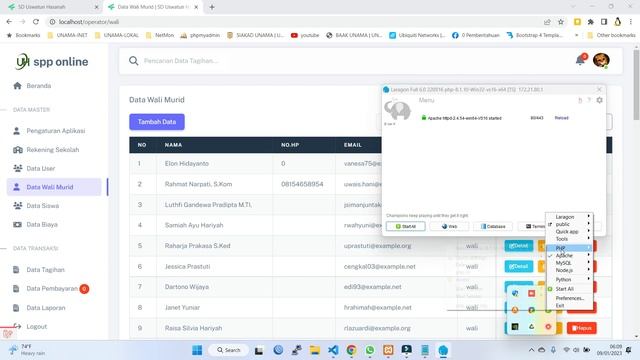Reload the browser page
Image resolution: width=640 pixels, height=360 pixels.
pos(36,22)
